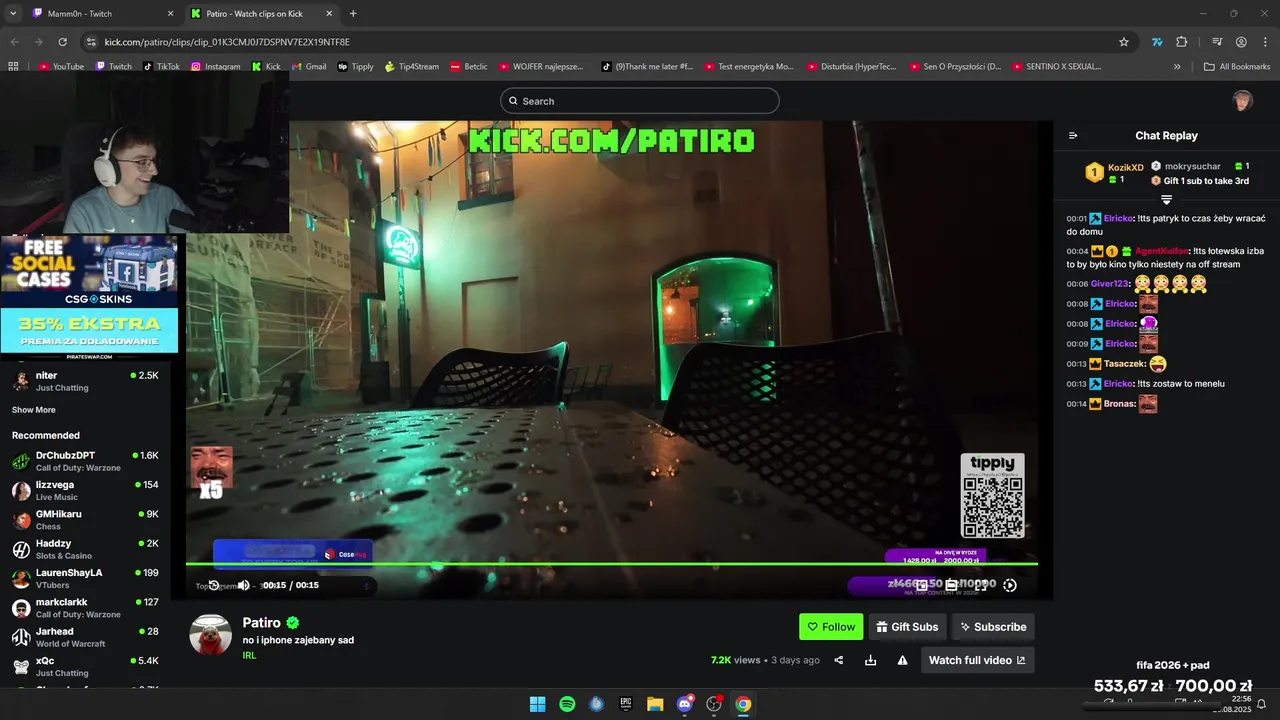Open the user profile avatar menu

point(1242,101)
